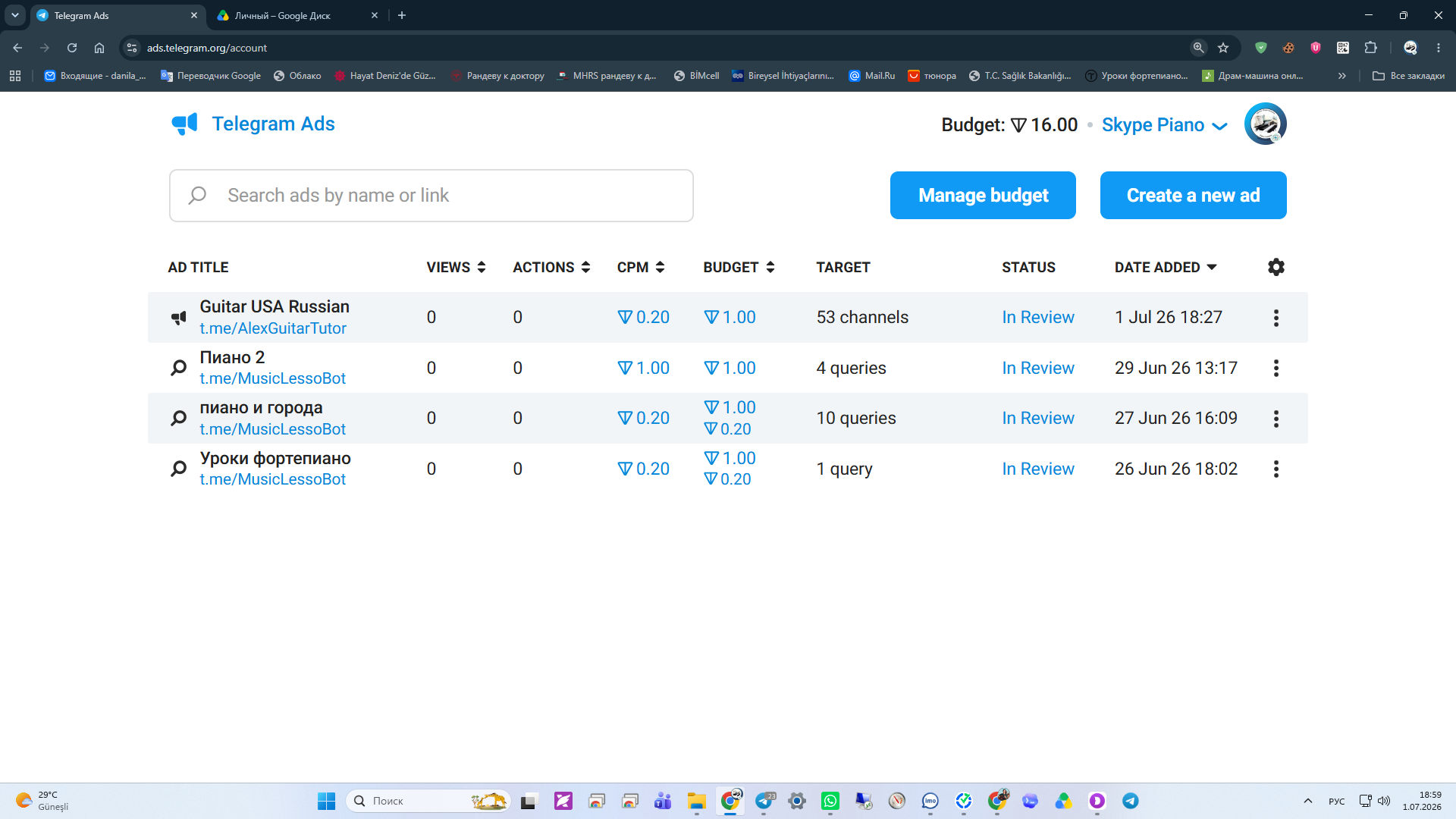Open a new browser tab

(402, 15)
